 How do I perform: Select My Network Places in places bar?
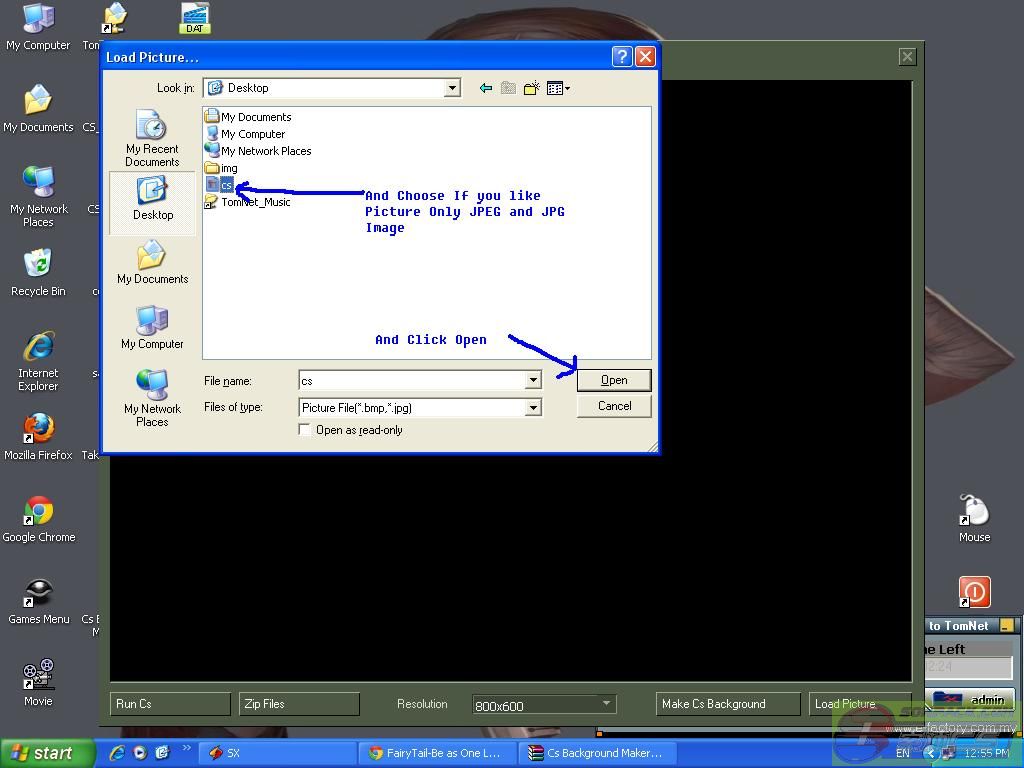pyautogui.click(x=152, y=397)
